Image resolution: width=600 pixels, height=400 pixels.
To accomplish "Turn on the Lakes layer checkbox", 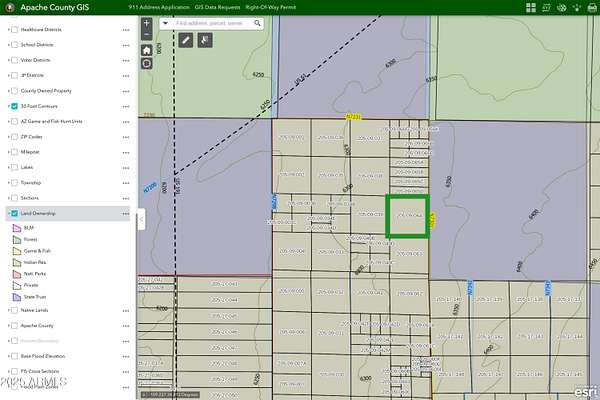I will 14,167.
